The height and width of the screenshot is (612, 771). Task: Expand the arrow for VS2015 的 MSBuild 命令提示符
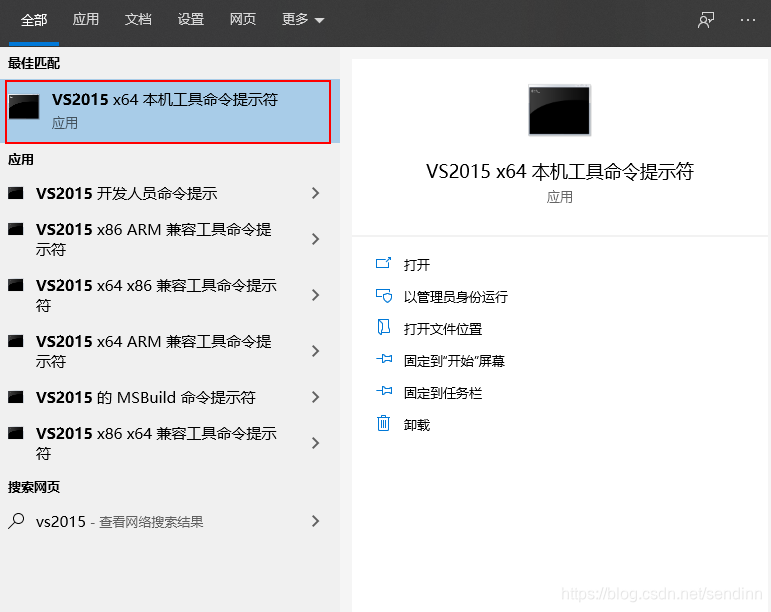(316, 397)
